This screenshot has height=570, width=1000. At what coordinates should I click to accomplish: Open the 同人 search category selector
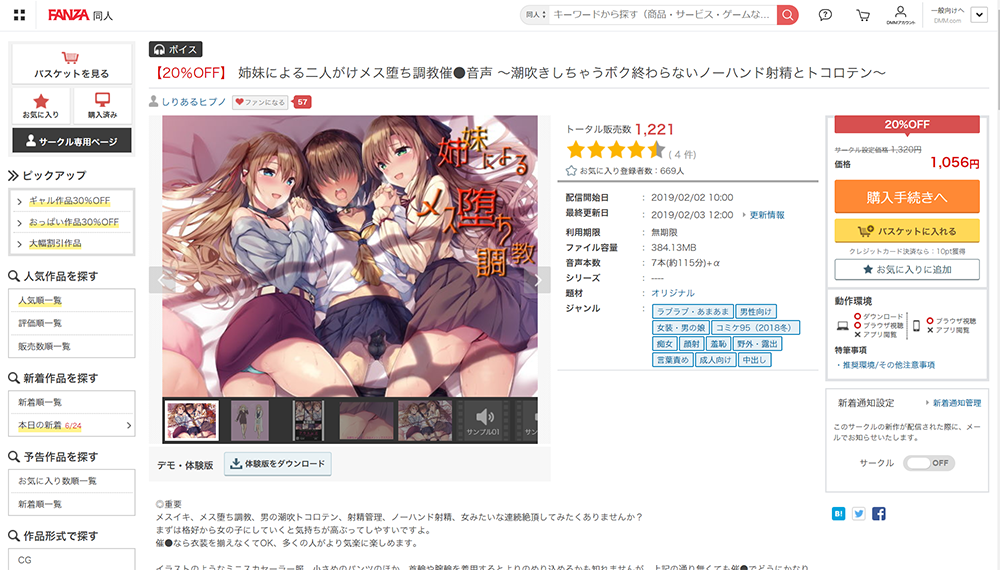pos(536,15)
